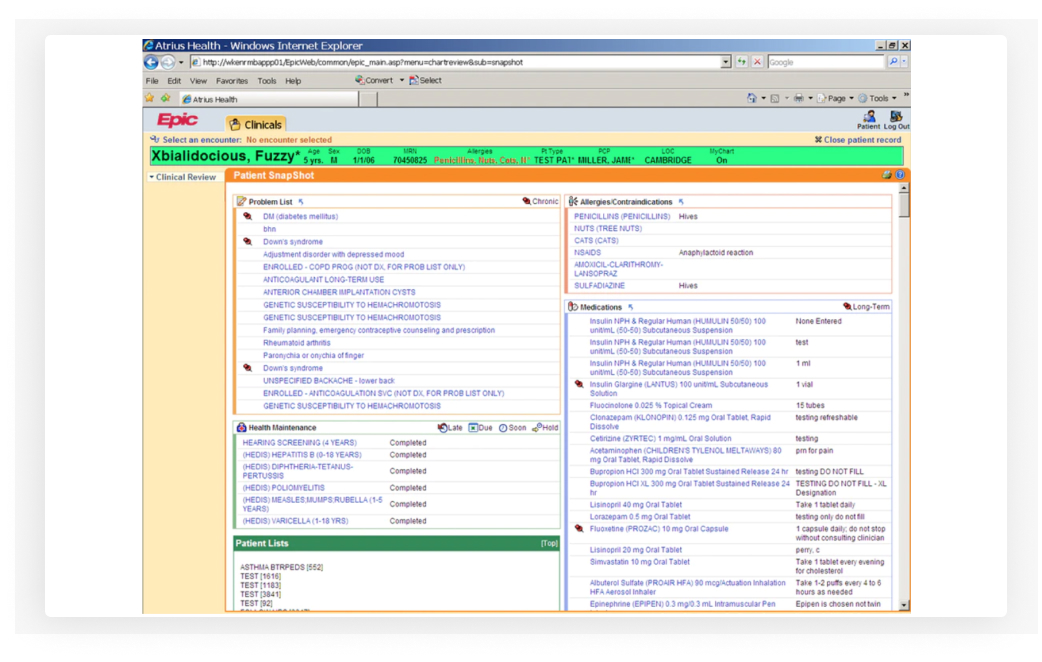The width and height of the screenshot is (1042, 662).
Task: Open the Down's syndrome problem link
Action: point(293,242)
